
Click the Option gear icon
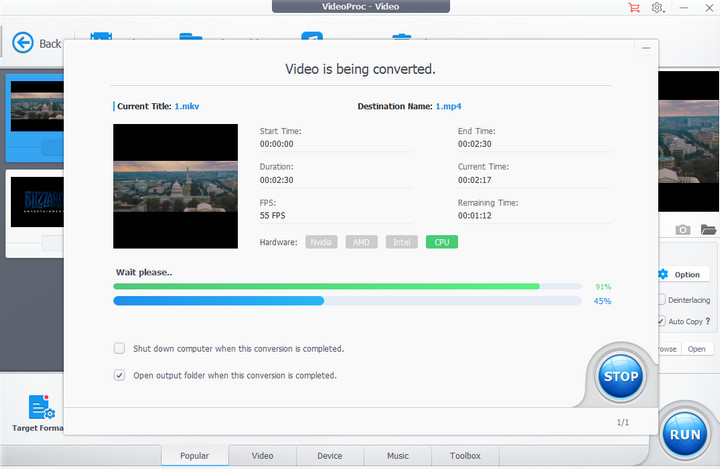tap(663, 274)
